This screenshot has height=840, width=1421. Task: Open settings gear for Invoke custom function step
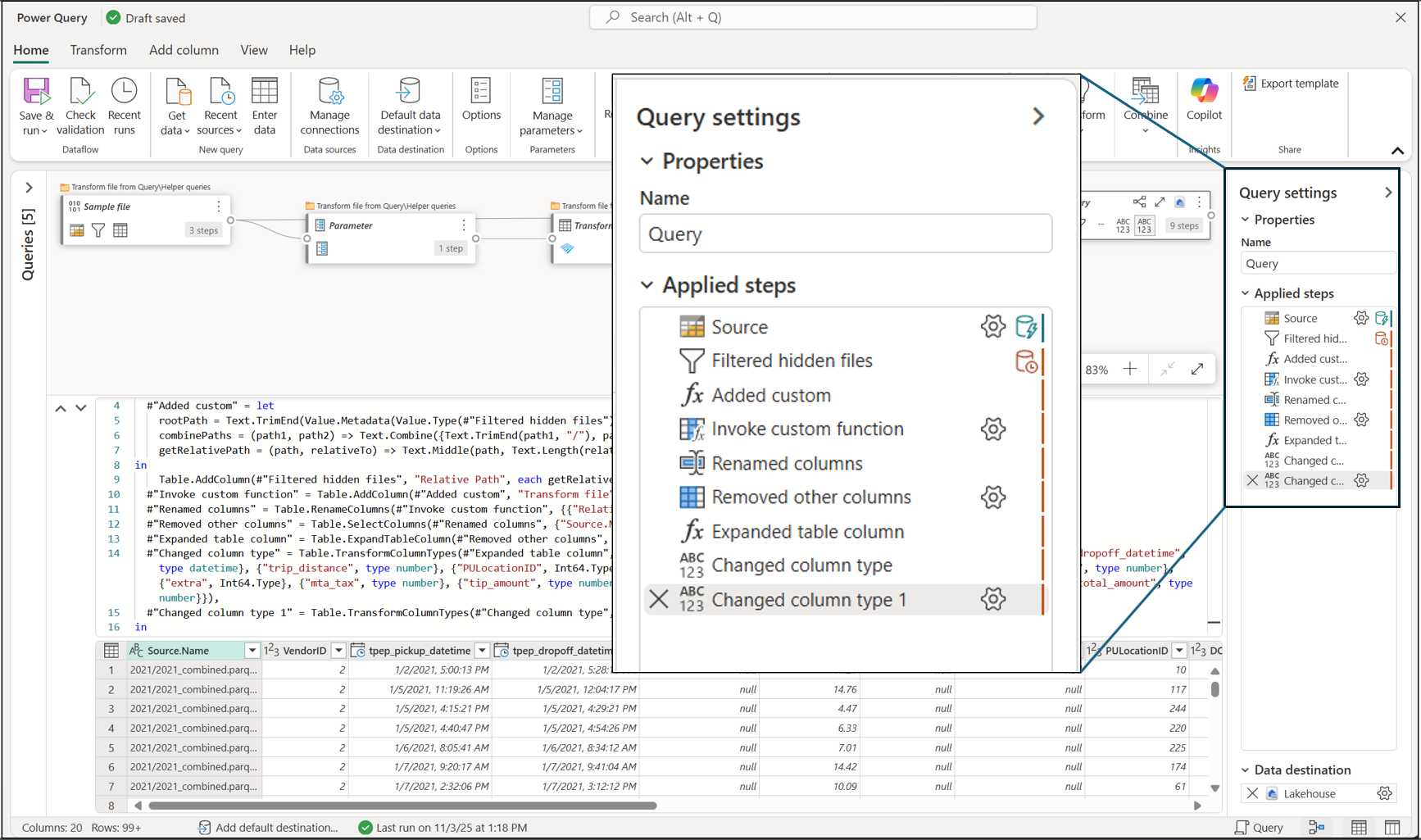coord(1361,379)
